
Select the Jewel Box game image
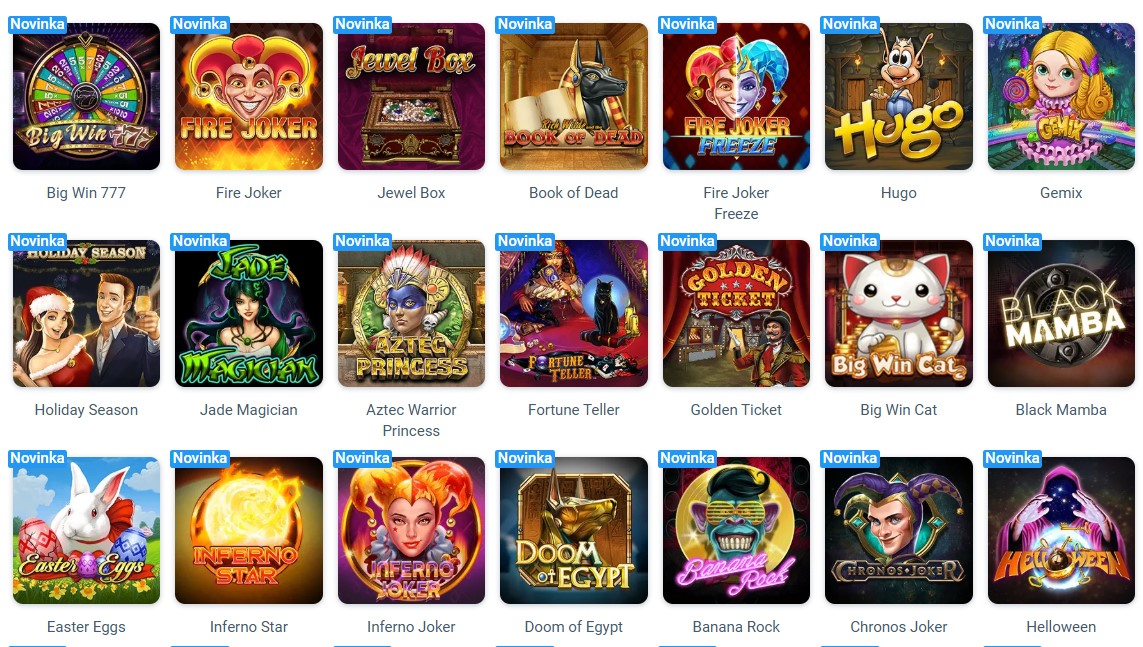point(411,96)
